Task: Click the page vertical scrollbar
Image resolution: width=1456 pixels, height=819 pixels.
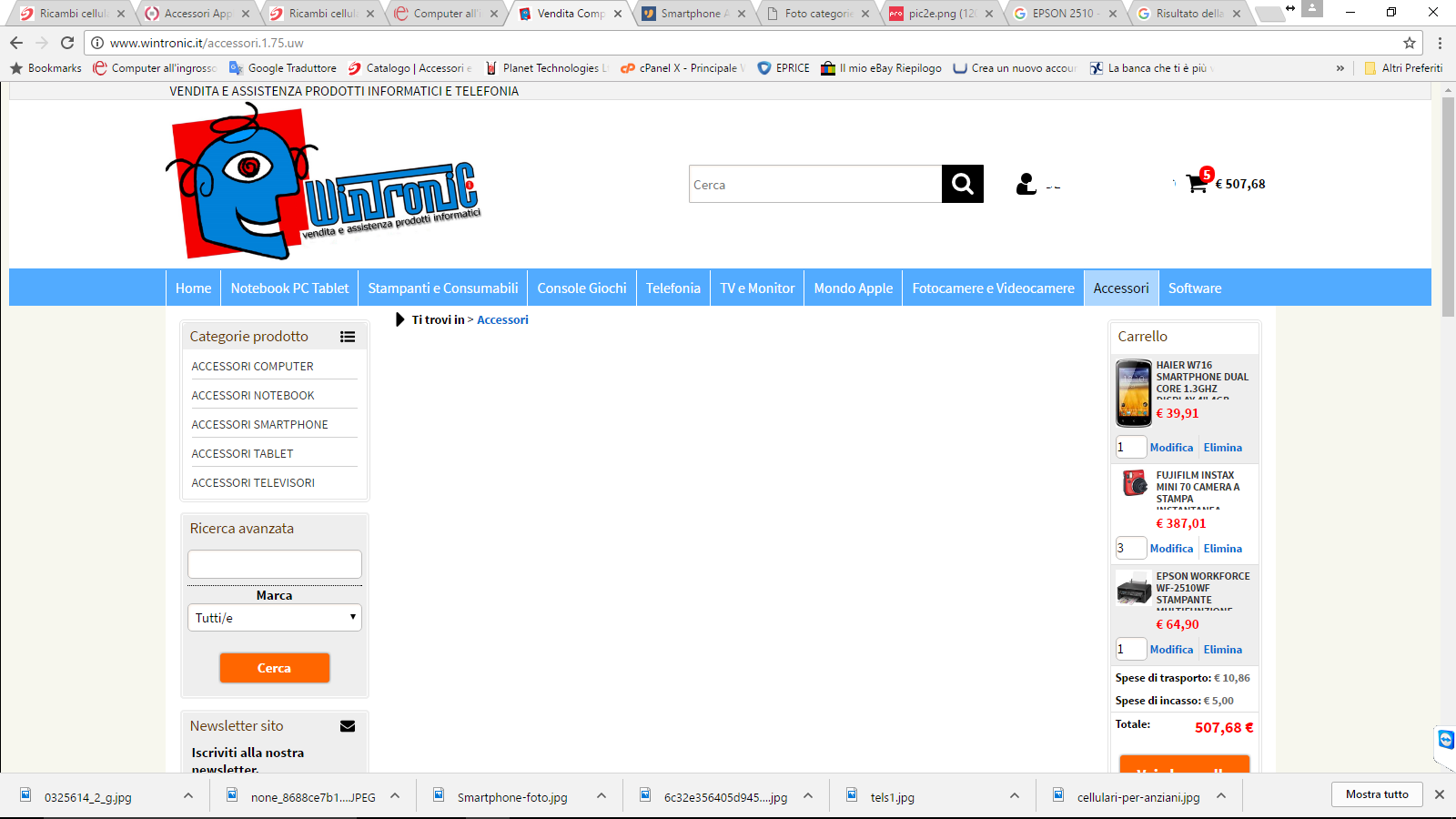Action: click(x=1448, y=206)
